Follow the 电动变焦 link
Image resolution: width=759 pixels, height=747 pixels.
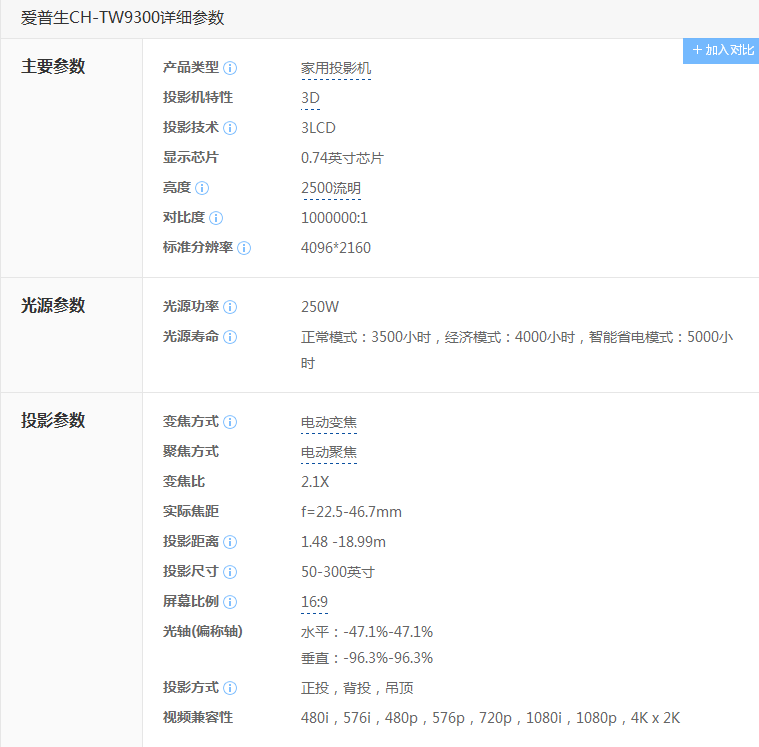(x=329, y=423)
